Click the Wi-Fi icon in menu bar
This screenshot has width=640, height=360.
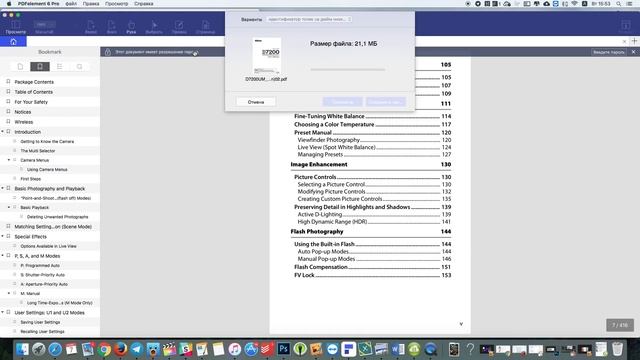click(575, 4)
